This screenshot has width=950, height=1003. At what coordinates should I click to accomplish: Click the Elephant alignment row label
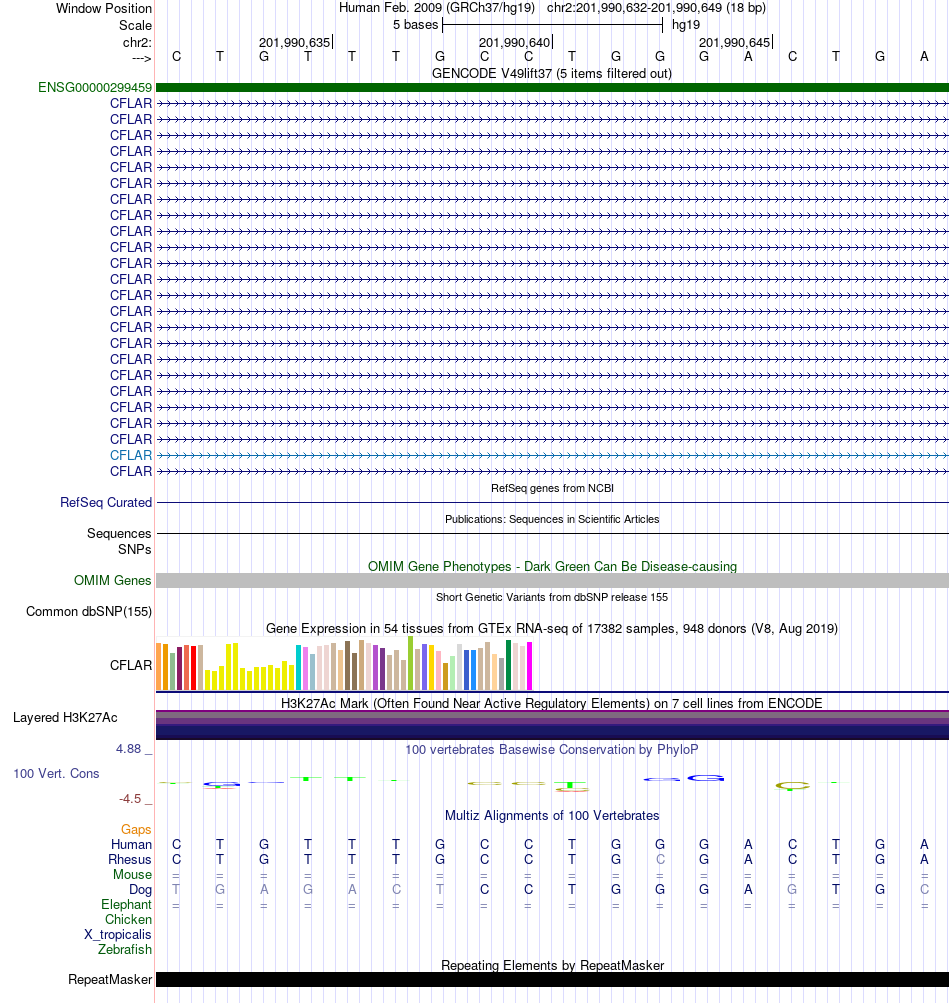(x=127, y=904)
